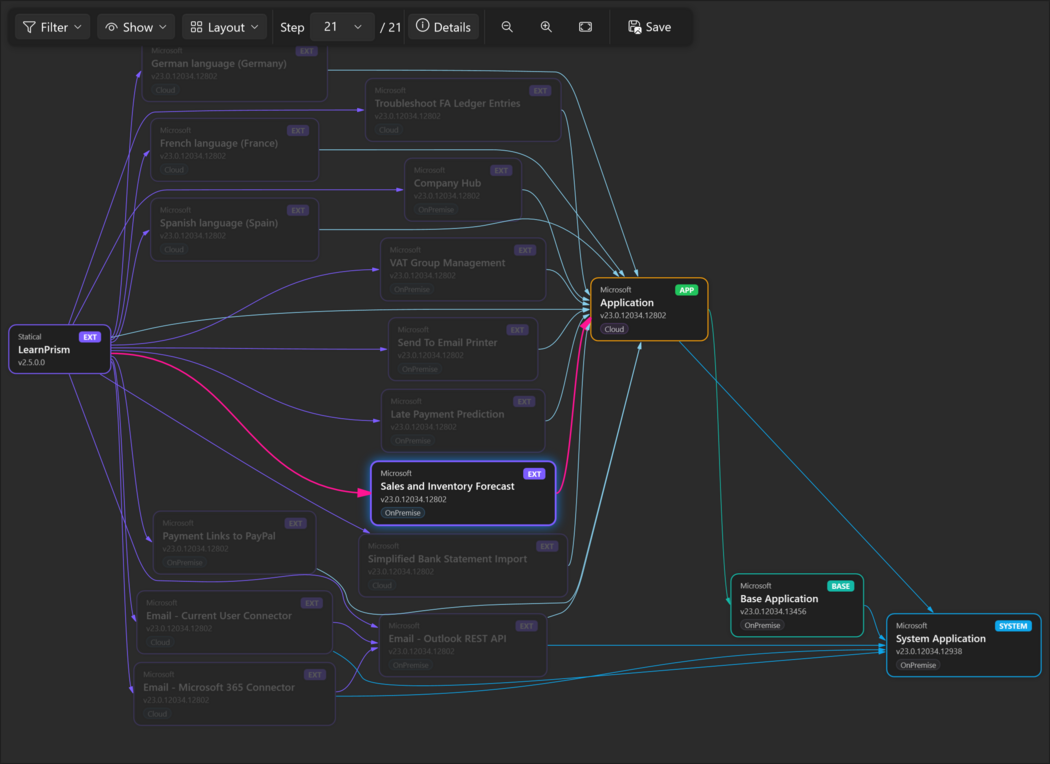
Task: Click the APP badge on Application node
Action: pos(686,290)
